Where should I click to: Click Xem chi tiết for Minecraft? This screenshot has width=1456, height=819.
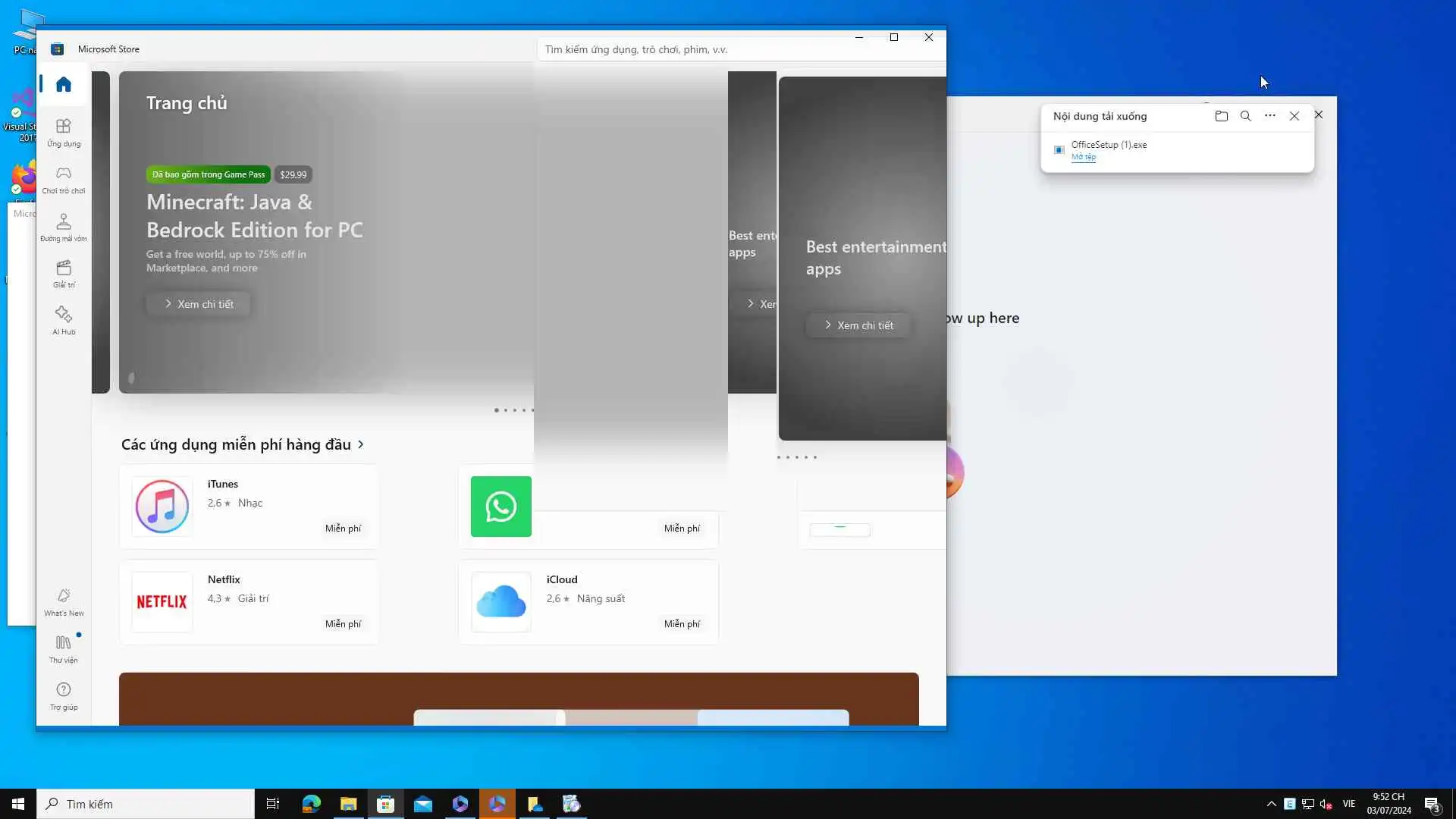[199, 304]
